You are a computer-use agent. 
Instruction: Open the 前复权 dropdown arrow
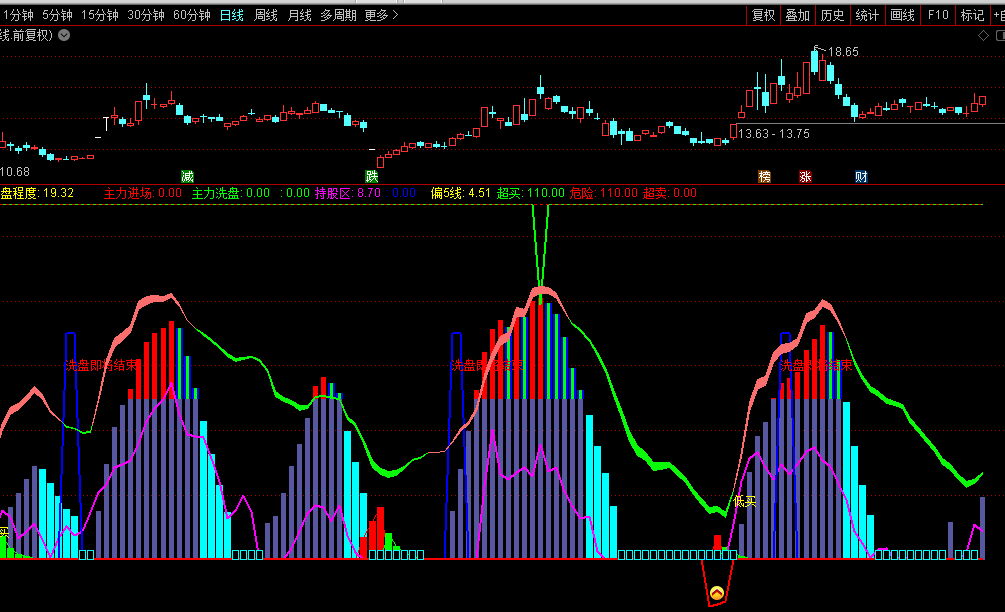click(65, 35)
